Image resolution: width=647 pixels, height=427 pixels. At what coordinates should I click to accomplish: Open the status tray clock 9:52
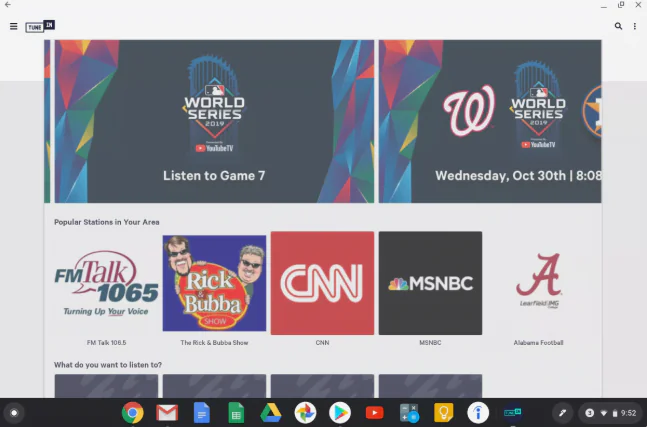click(628, 413)
